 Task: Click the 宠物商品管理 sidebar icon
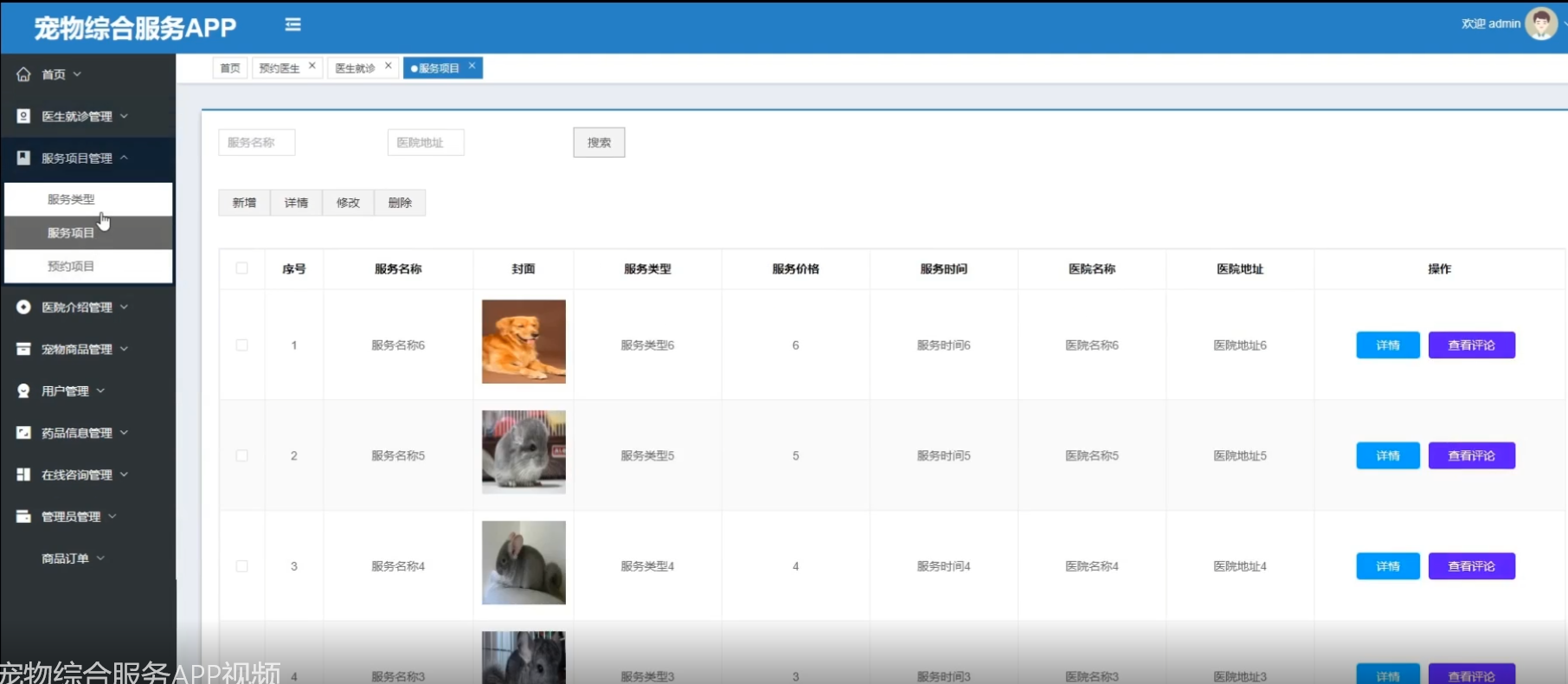point(23,349)
